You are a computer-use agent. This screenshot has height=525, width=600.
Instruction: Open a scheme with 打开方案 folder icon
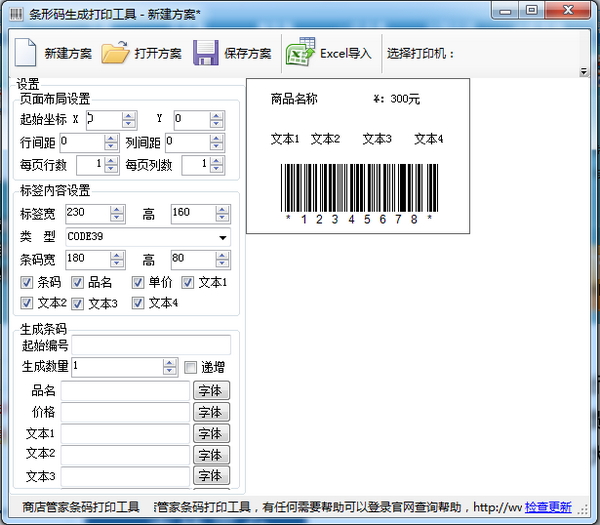tap(116, 53)
